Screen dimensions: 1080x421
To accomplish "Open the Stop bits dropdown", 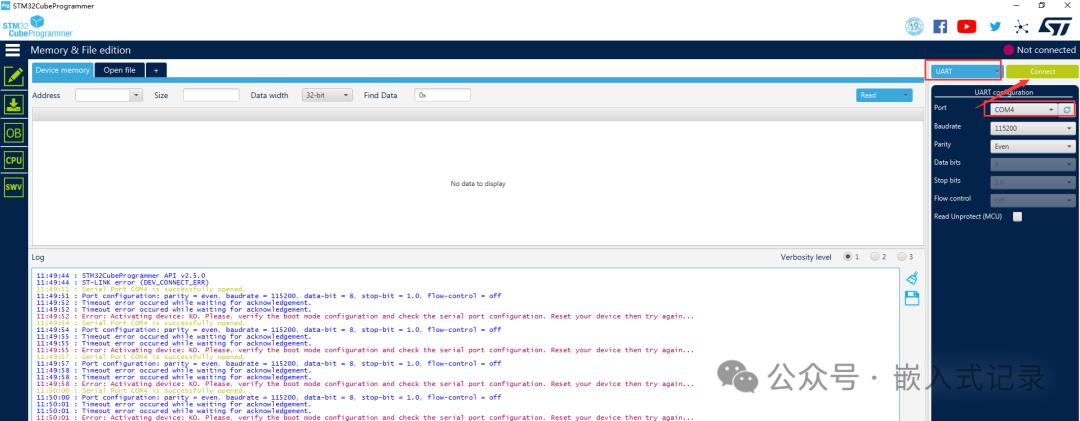I will coord(1032,182).
